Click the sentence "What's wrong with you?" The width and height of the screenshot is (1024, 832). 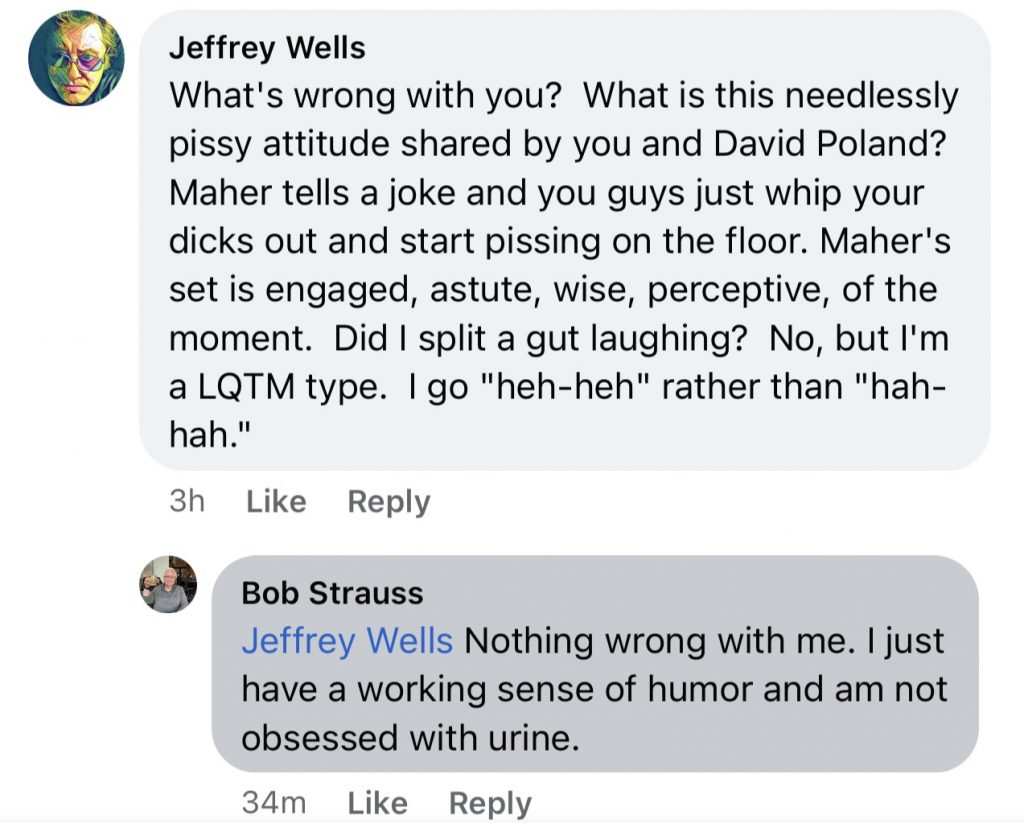tap(366, 96)
